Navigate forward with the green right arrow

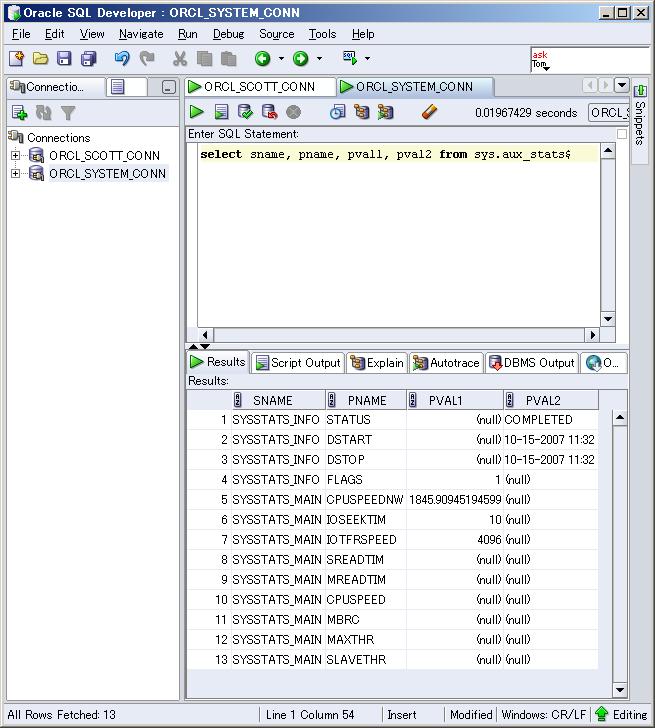click(x=301, y=58)
